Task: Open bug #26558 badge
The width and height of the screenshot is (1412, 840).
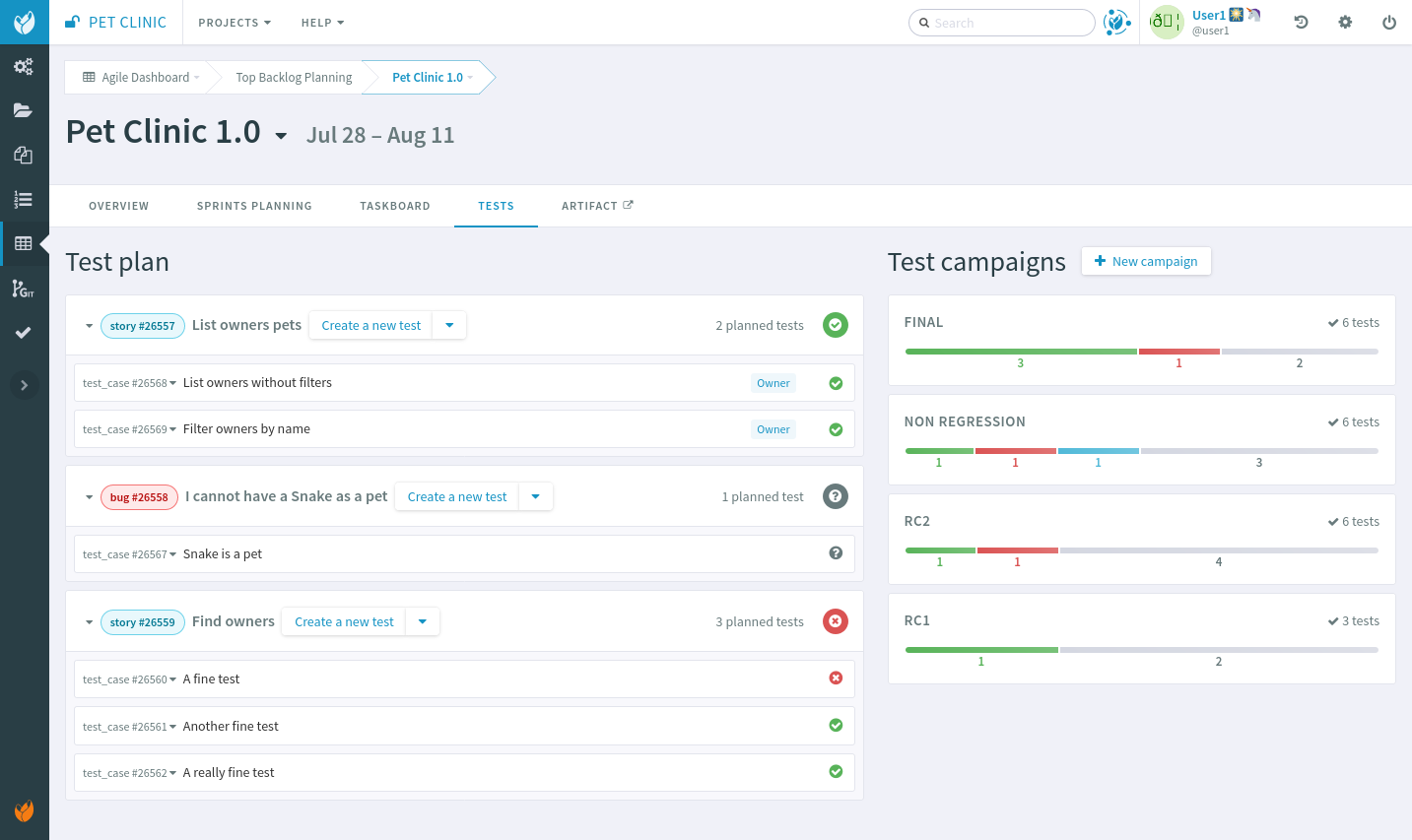Action: pyautogui.click(x=139, y=497)
